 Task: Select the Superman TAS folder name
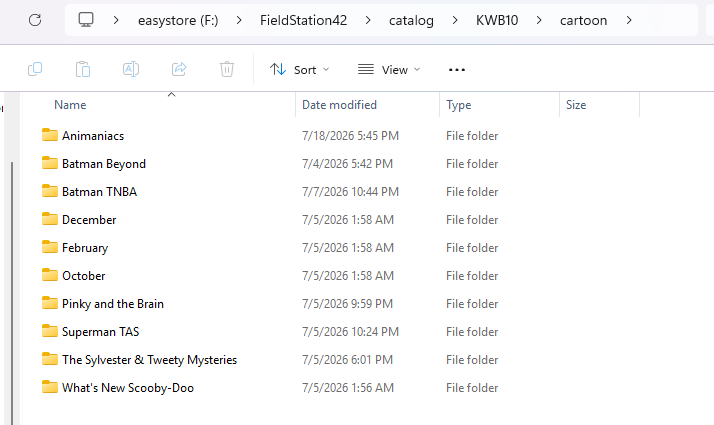[x=100, y=332]
